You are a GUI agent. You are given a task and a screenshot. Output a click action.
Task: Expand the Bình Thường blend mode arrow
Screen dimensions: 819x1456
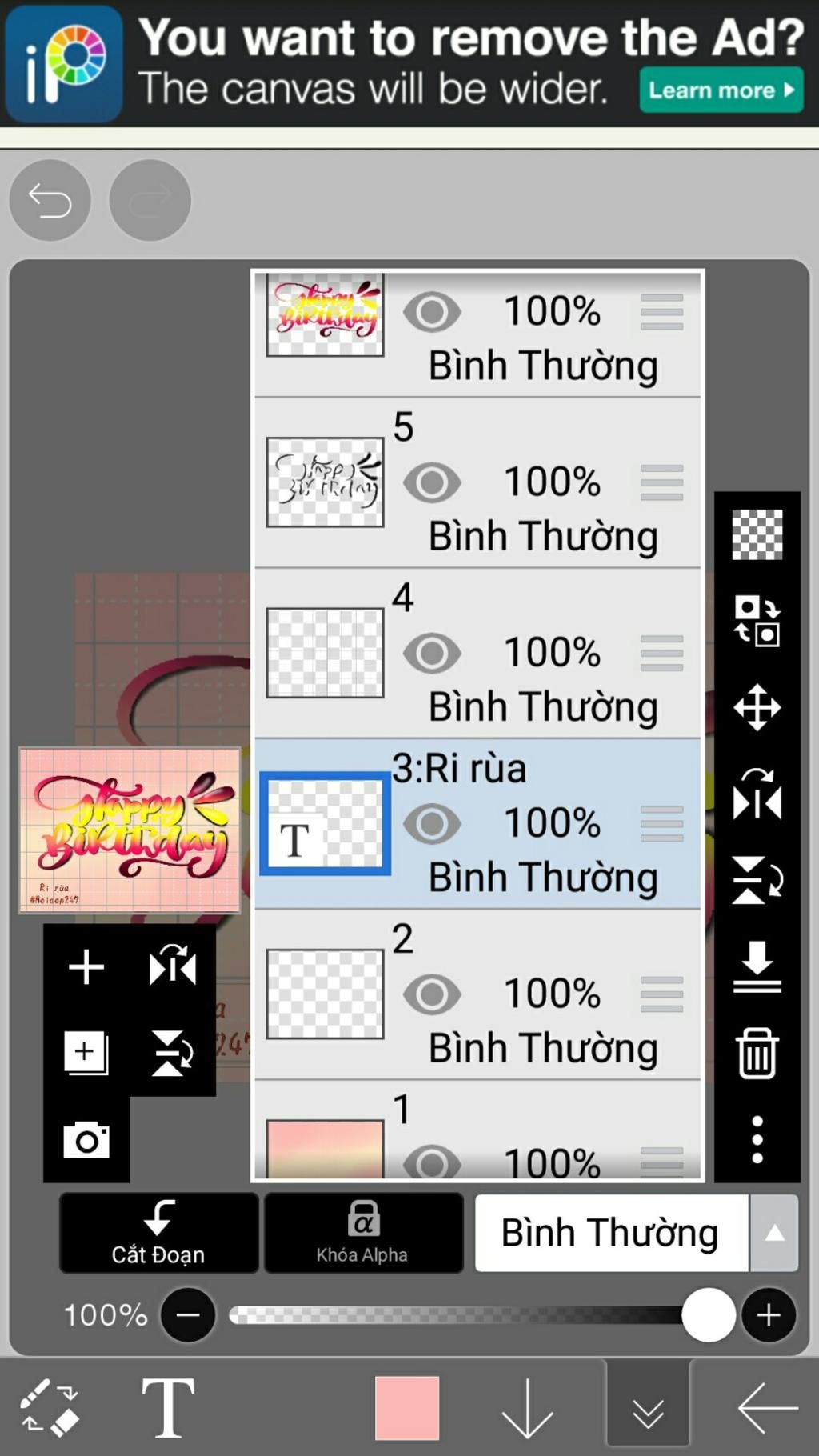(774, 1233)
